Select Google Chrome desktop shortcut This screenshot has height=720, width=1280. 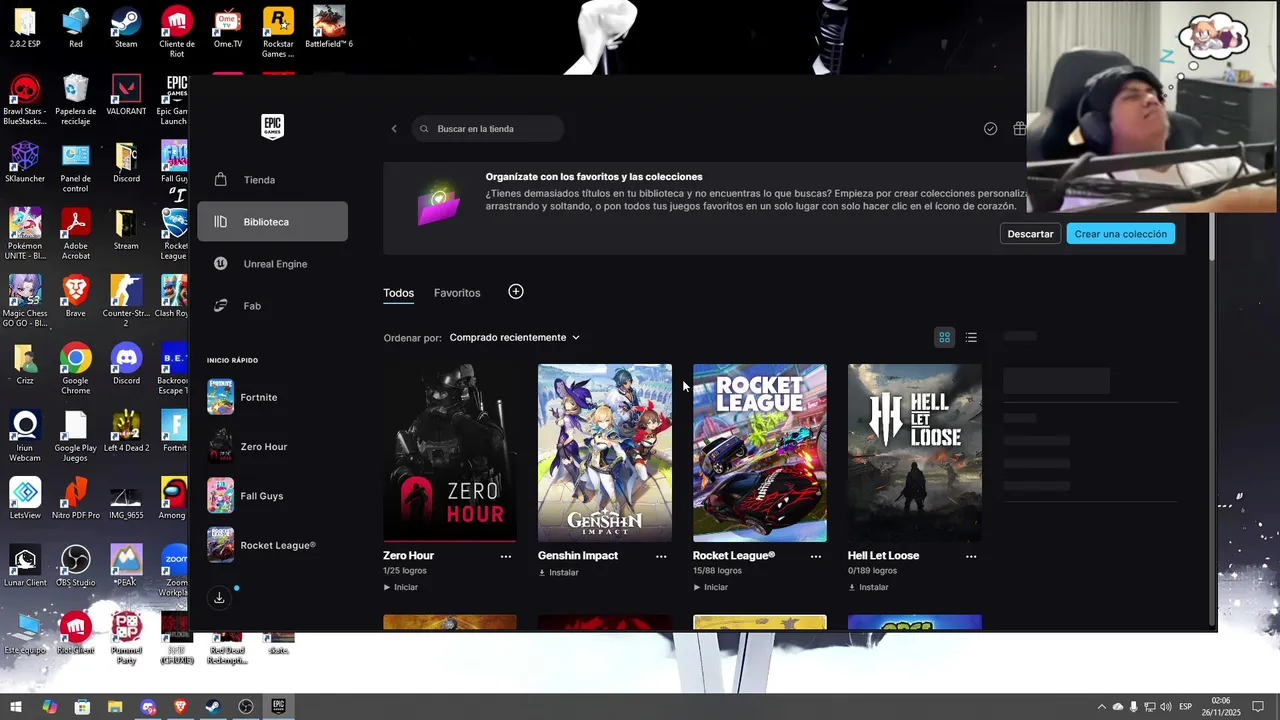point(76,368)
